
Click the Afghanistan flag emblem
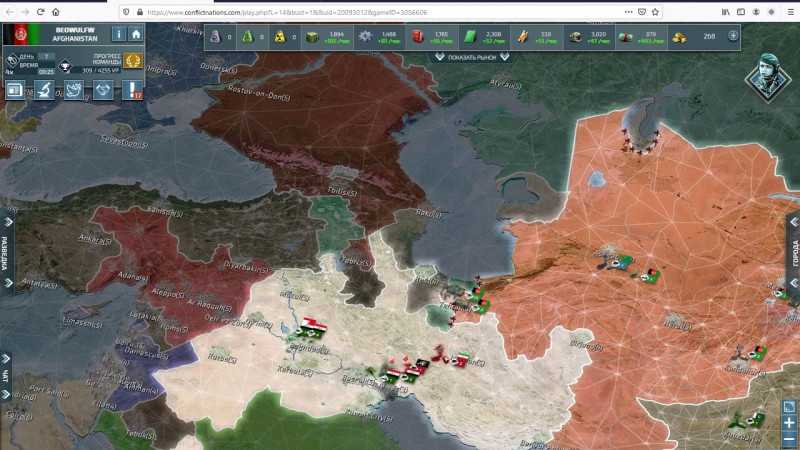pyautogui.click(x=21, y=35)
